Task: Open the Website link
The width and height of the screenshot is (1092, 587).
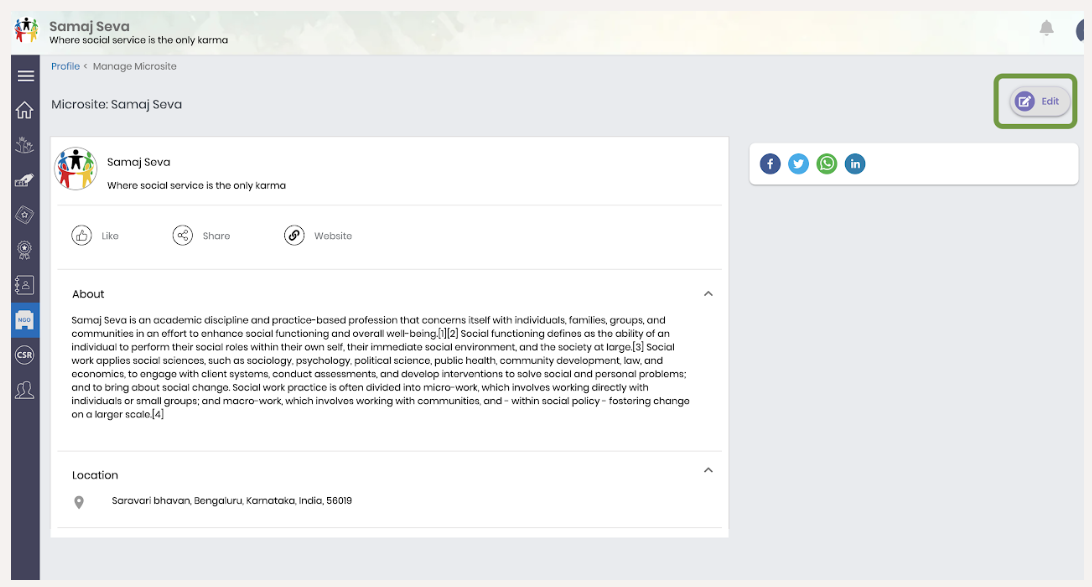Action: click(318, 236)
